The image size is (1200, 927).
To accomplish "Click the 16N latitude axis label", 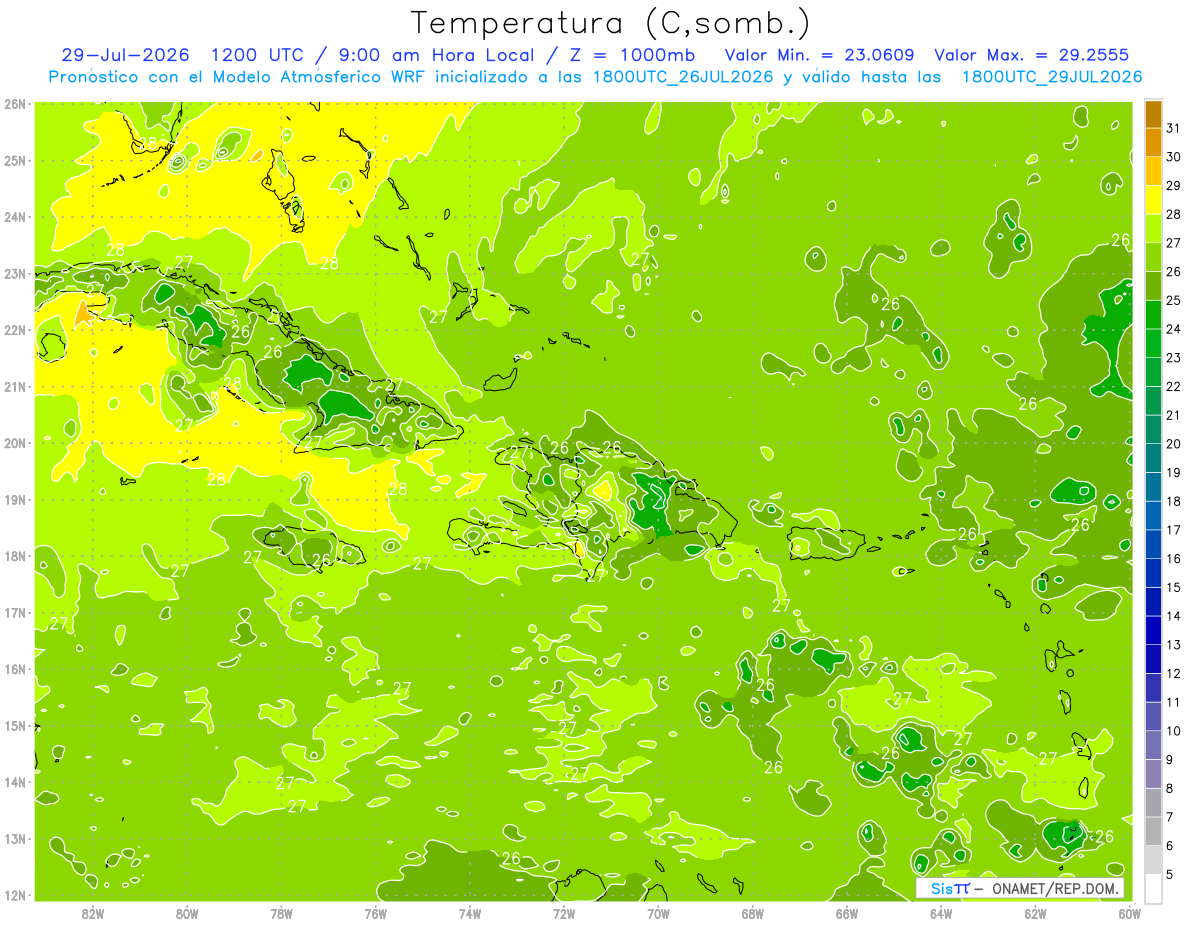I will 15,669.
